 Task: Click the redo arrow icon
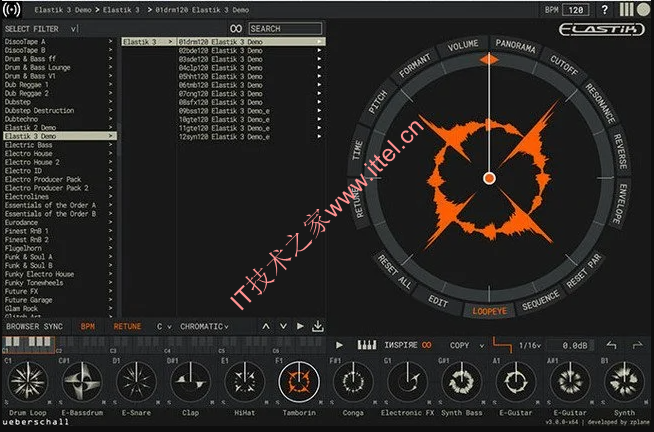click(638, 345)
